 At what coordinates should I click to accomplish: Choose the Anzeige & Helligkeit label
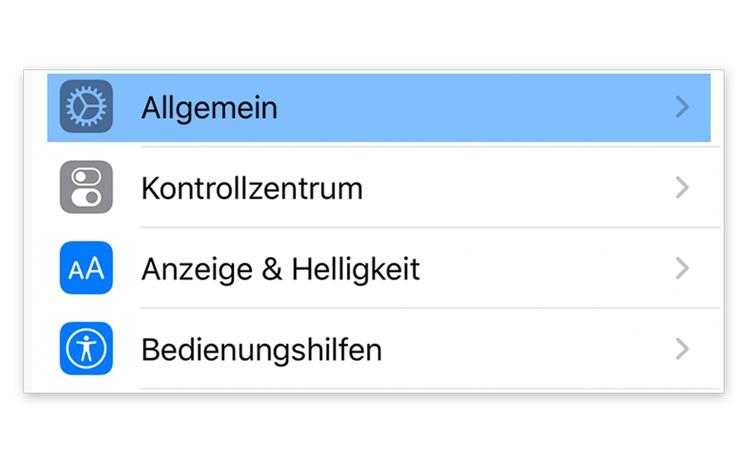click(x=280, y=269)
